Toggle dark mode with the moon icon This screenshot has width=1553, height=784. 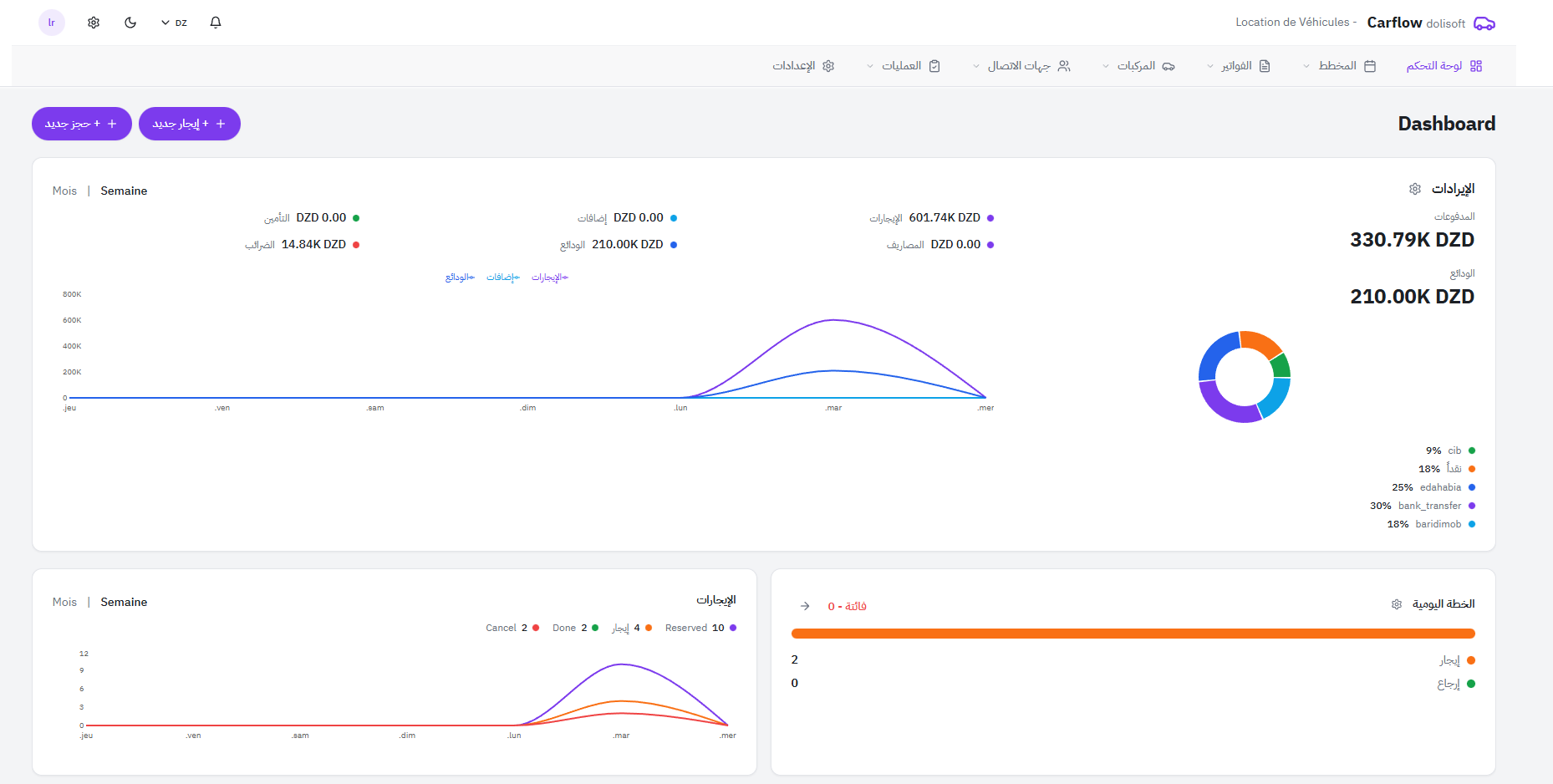pos(130,23)
